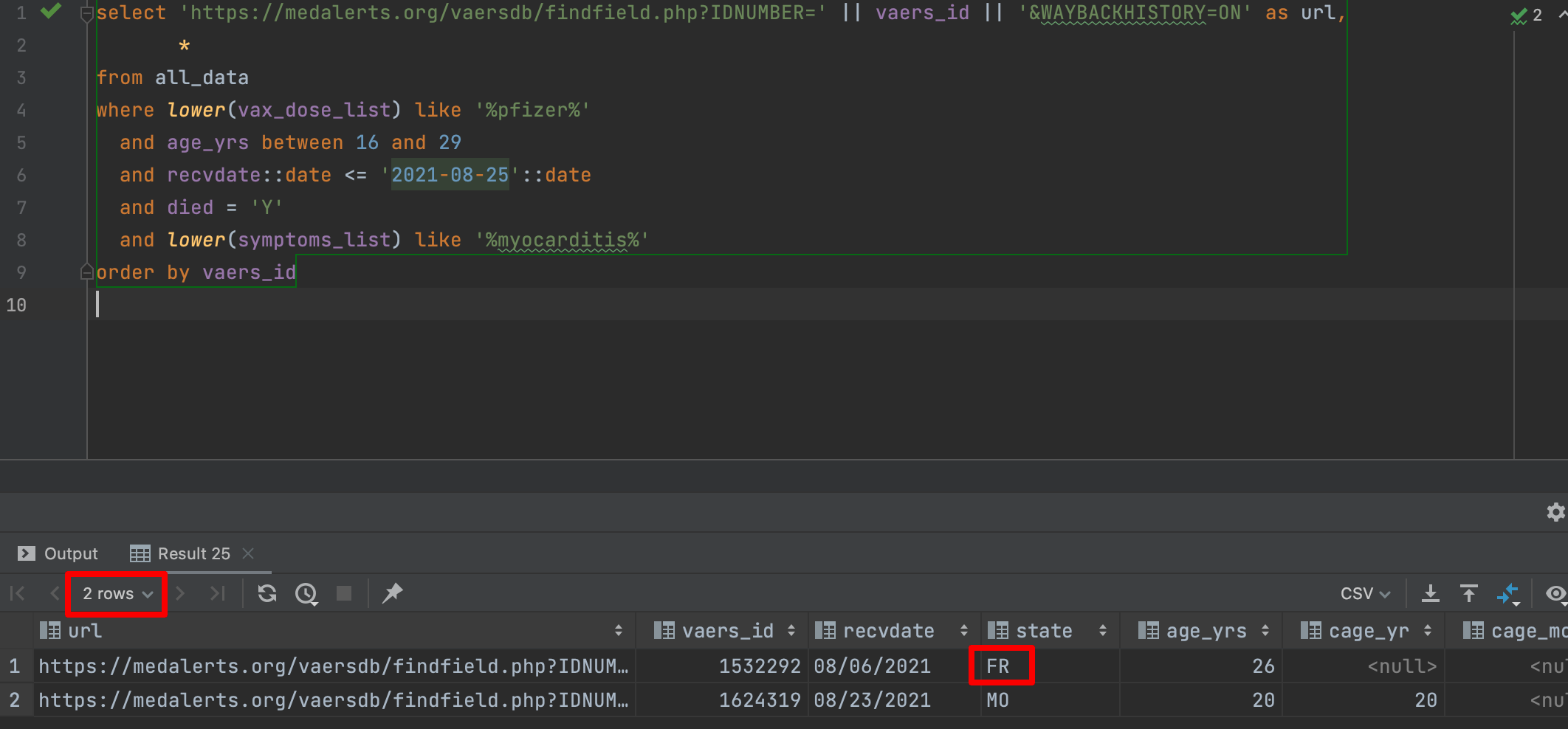Image resolution: width=1568 pixels, height=729 pixels.
Task: Click line number 5 in the gutter
Action: pyautogui.click(x=21, y=142)
